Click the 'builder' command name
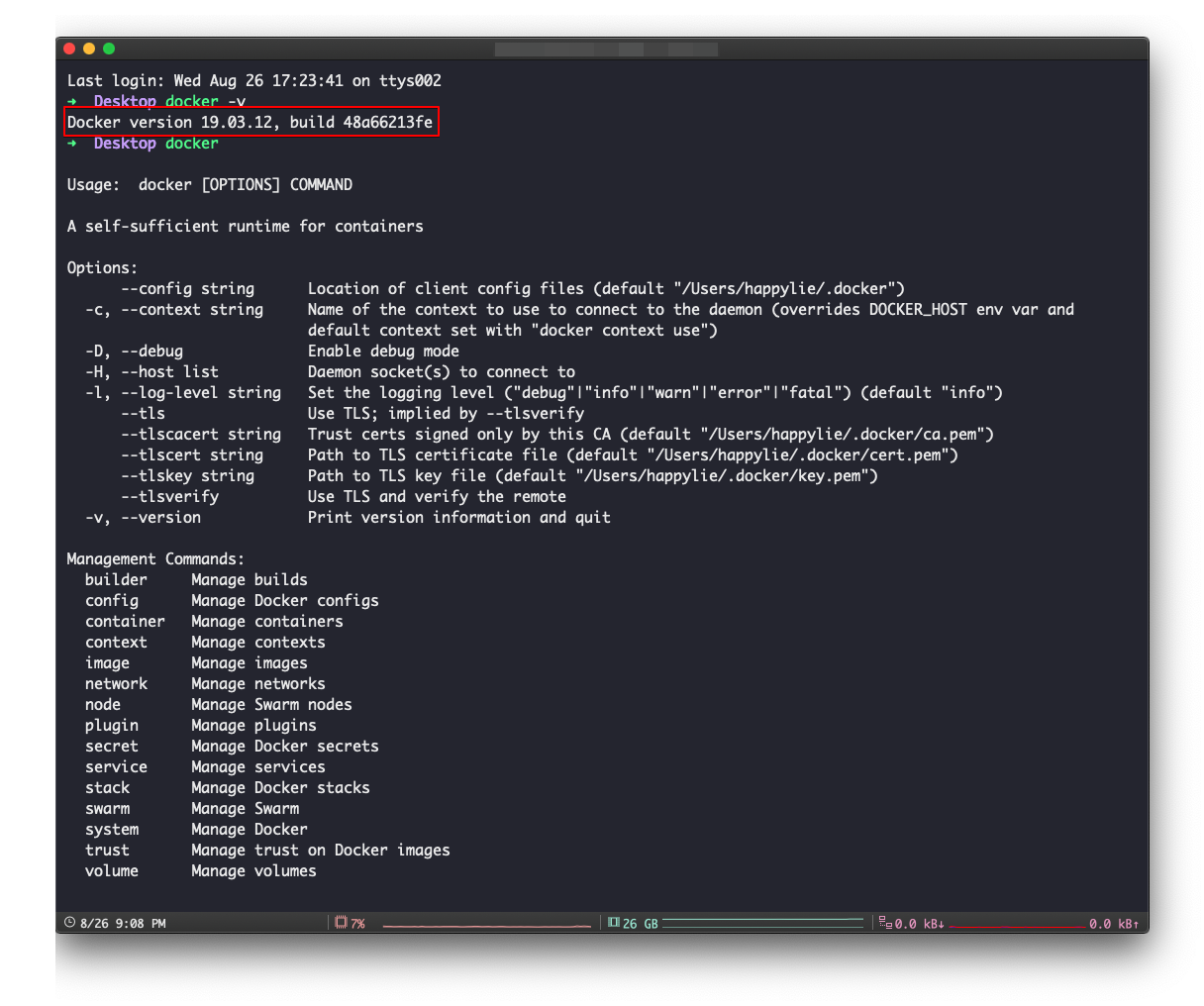This screenshot has width=1204, height=1006. tap(116, 580)
